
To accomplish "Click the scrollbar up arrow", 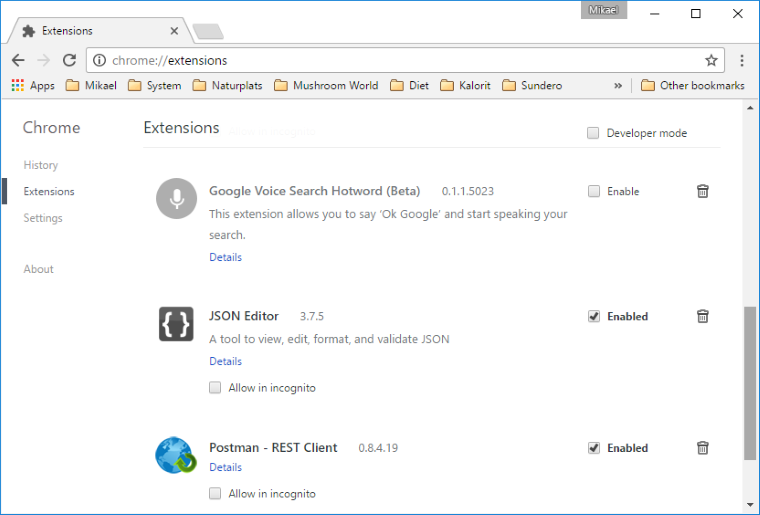I will pos(750,108).
